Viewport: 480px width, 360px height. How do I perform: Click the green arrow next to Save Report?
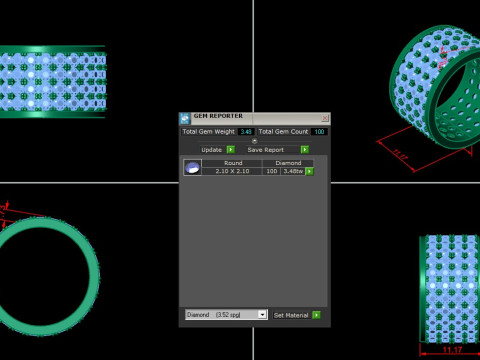[x=305, y=150]
